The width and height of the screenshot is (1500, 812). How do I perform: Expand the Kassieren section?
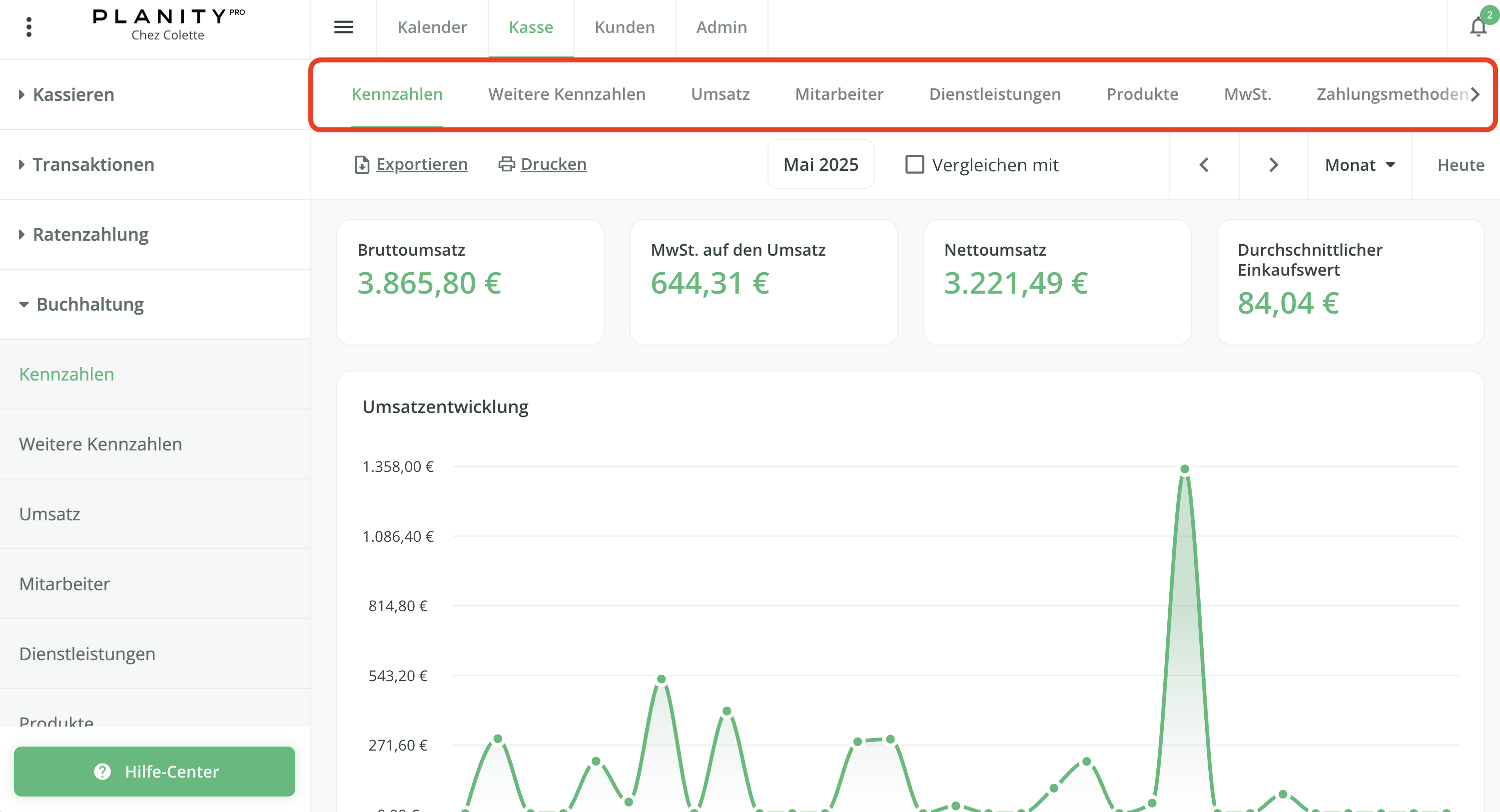(x=155, y=94)
